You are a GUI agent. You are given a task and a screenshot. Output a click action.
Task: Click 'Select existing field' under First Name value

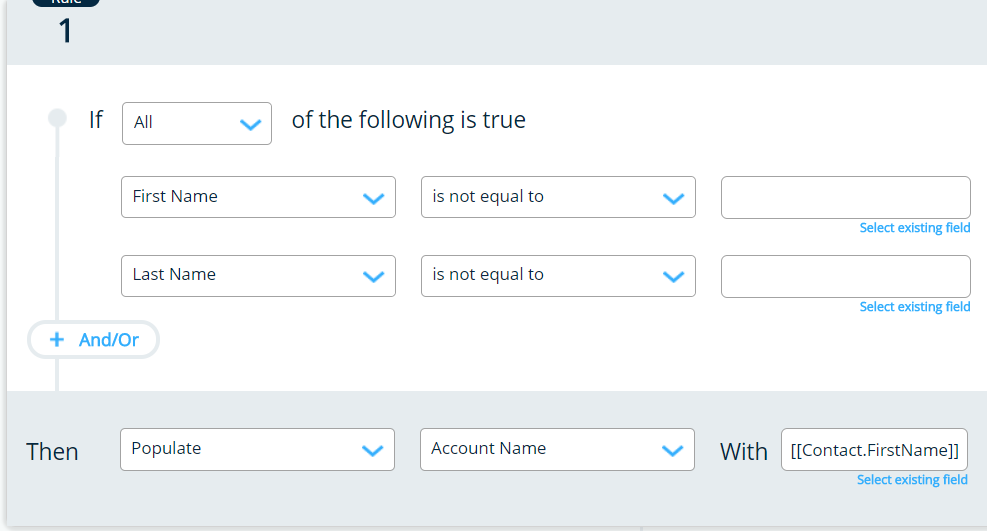[x=914, y=228]
